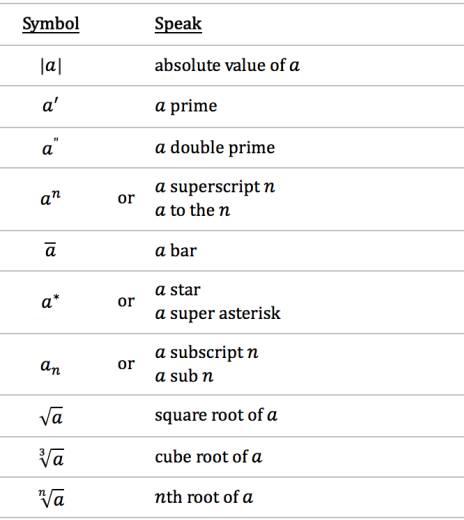This screenshot has height=520, width=464.
Task: Click the Speak column header
Action: [178, 25]
